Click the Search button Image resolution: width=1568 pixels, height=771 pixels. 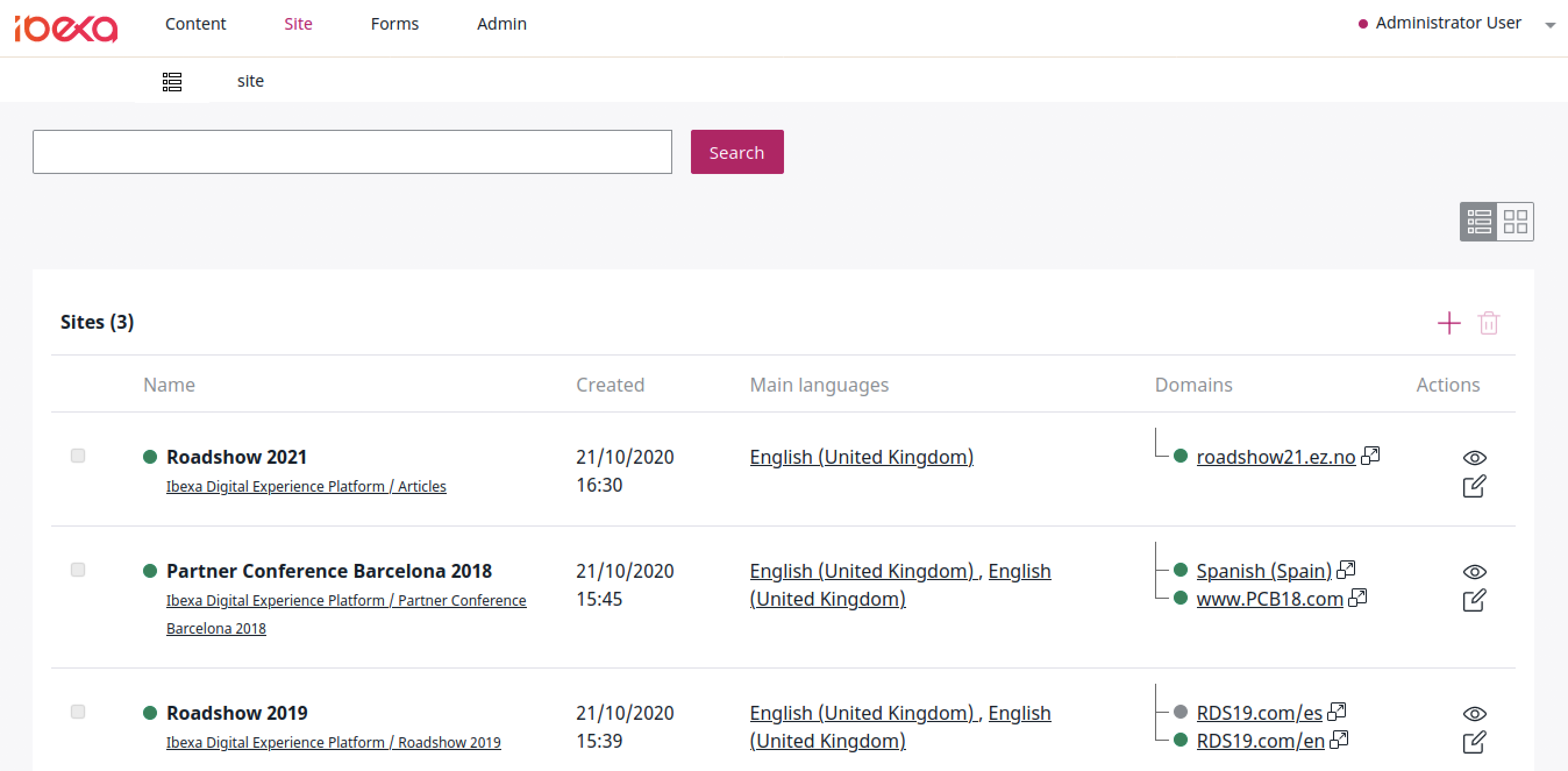(x=737, y=152)
